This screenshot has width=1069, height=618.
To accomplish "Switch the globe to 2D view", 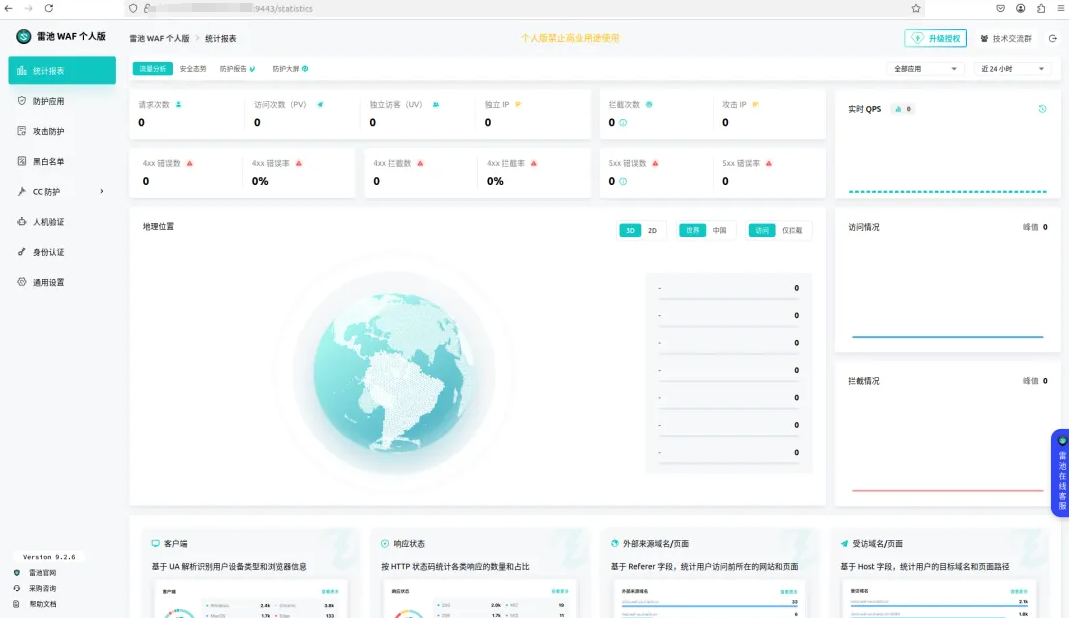I will [655, 229].
